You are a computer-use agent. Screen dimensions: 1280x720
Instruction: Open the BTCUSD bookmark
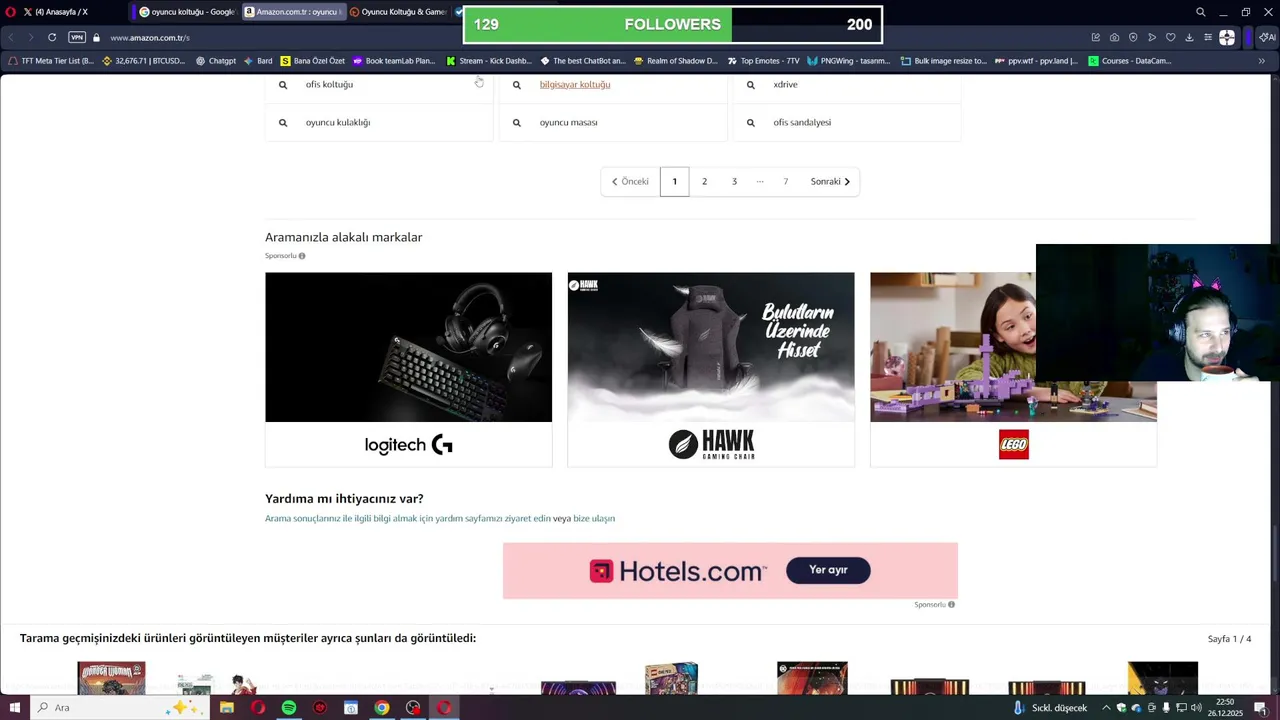pos(144,61)
